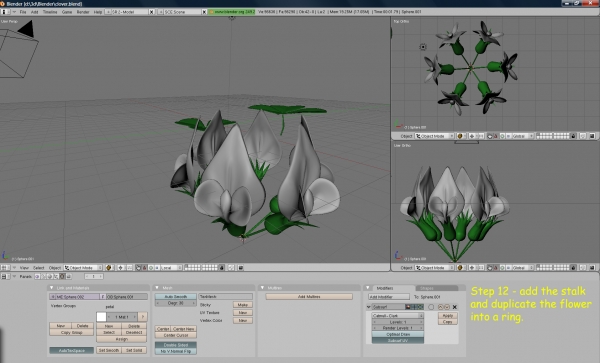Image resolution: width=600 pixels, height=363 pixels.
Task: Show Script panels icon in buttons header
Action: click(x=43, y=276)
